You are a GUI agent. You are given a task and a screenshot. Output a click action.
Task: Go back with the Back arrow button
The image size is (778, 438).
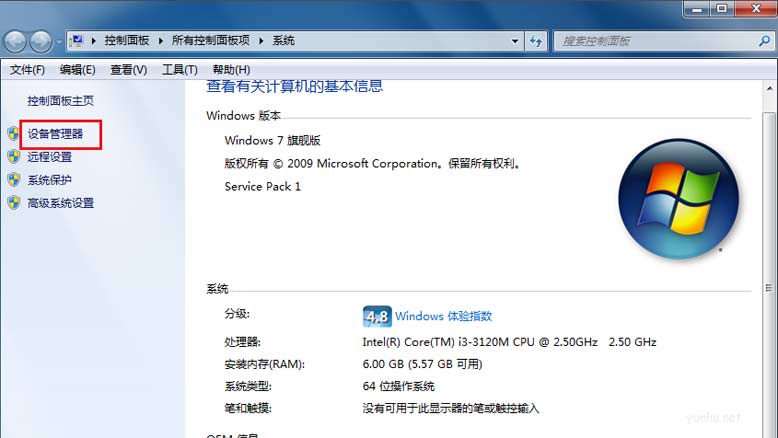tap(15, 42)
